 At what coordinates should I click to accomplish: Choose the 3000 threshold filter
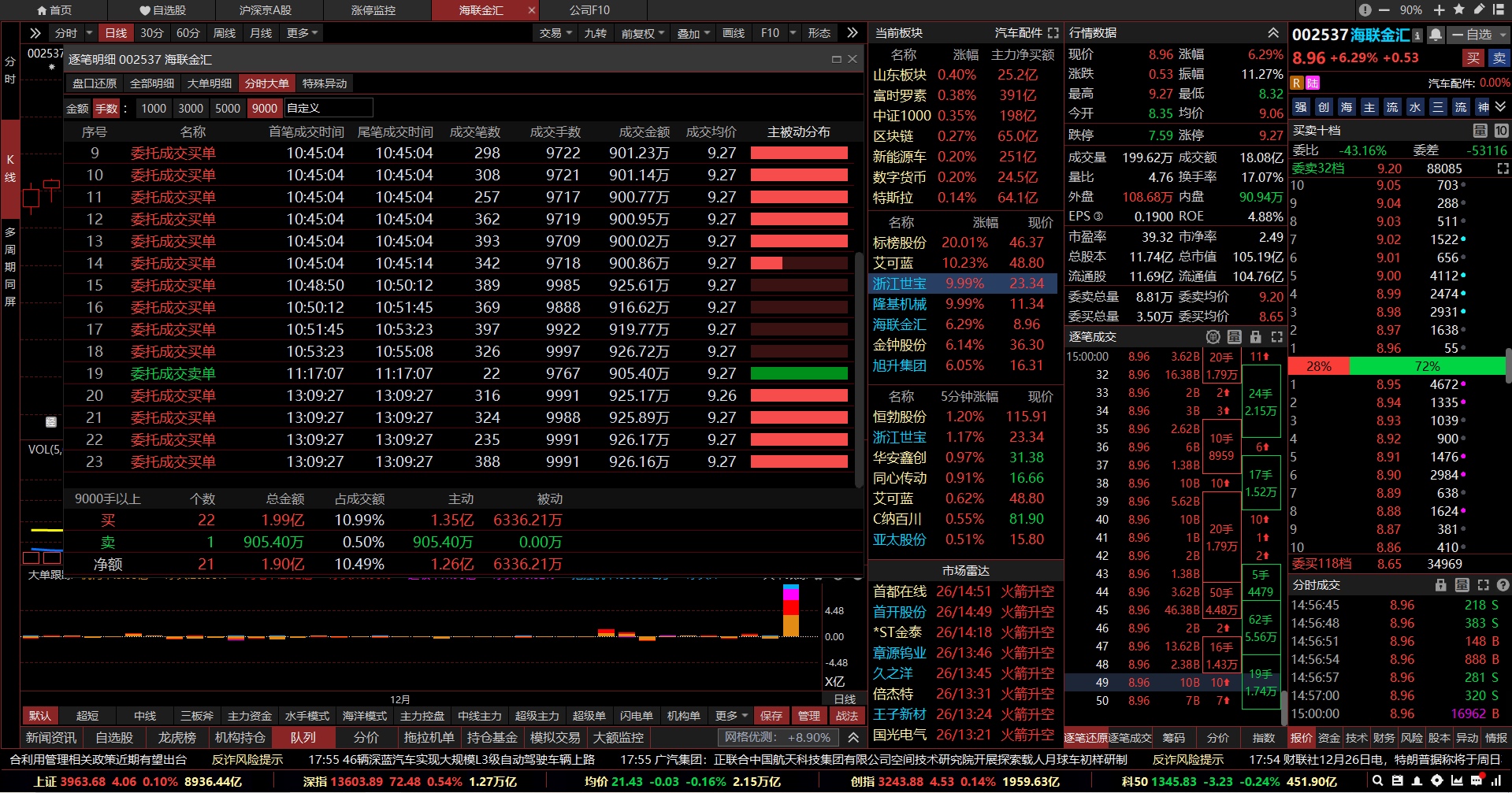191,109
